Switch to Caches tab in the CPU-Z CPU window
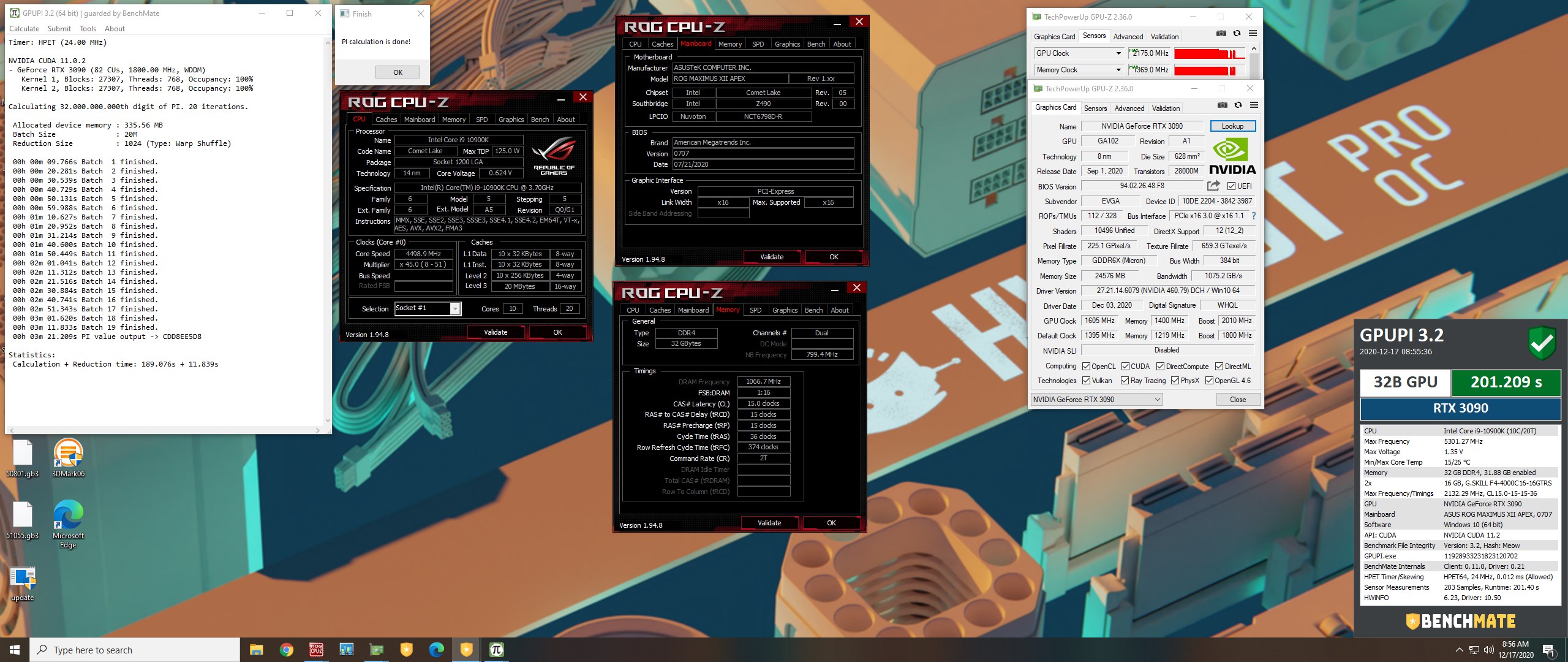 386,120
